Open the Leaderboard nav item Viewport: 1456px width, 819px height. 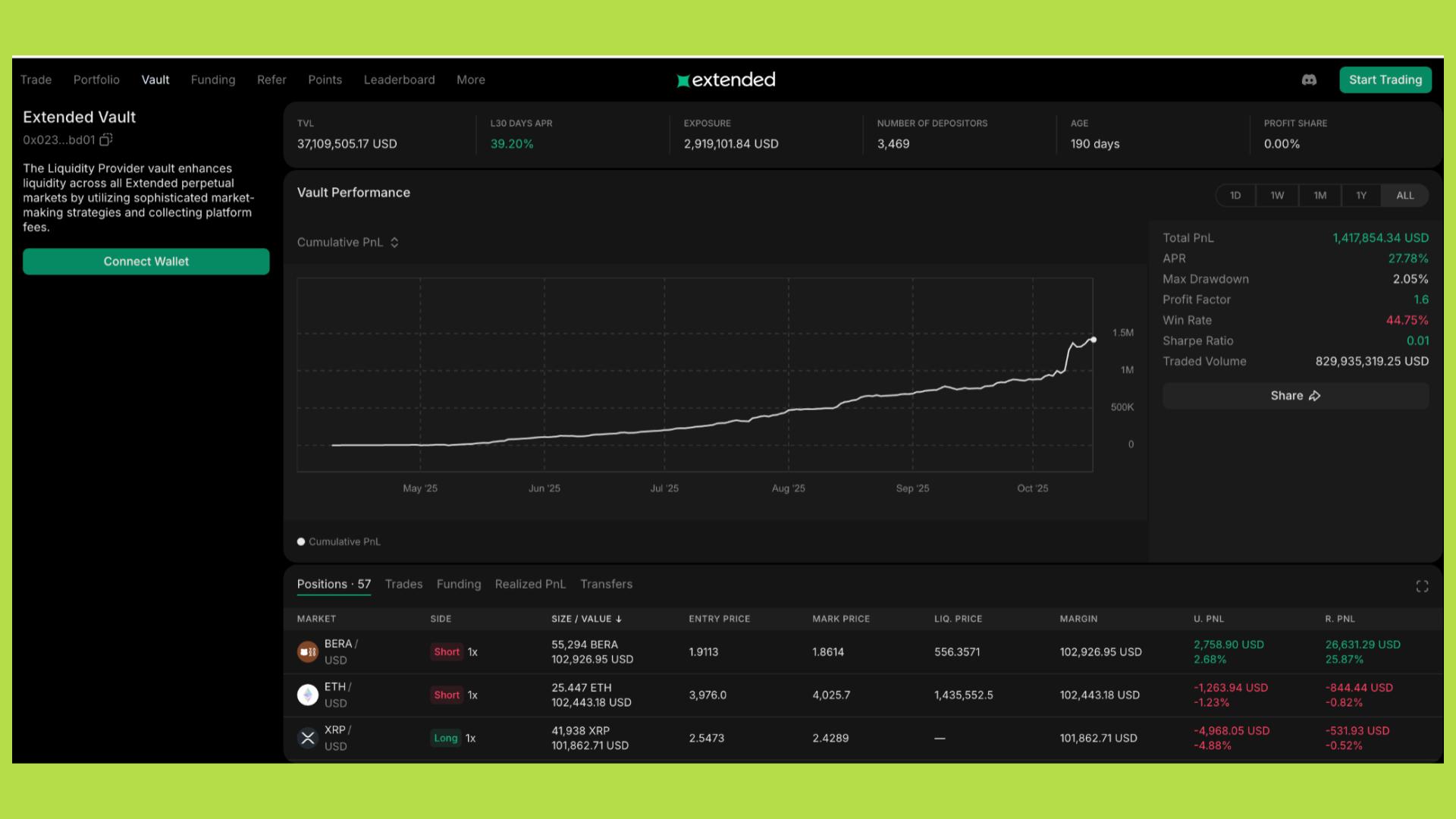pyautogui.click(x=399, y=80)
